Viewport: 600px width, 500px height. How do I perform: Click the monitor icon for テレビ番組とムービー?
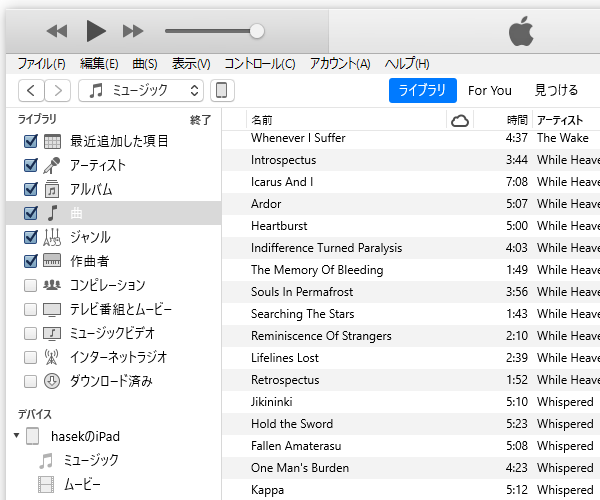tap(52, 309)
